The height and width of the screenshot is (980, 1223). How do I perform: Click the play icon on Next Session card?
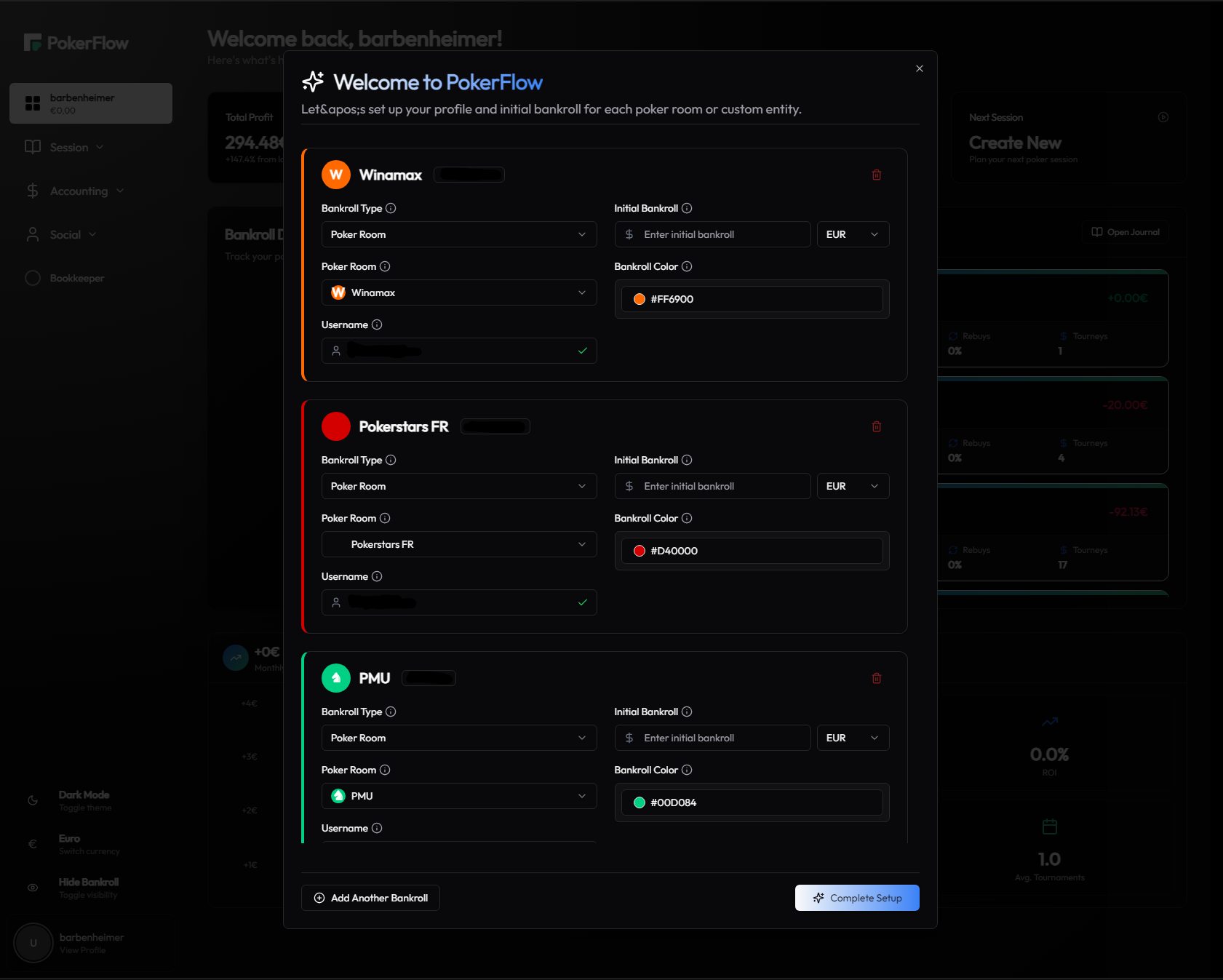(x=1163, y=117)
